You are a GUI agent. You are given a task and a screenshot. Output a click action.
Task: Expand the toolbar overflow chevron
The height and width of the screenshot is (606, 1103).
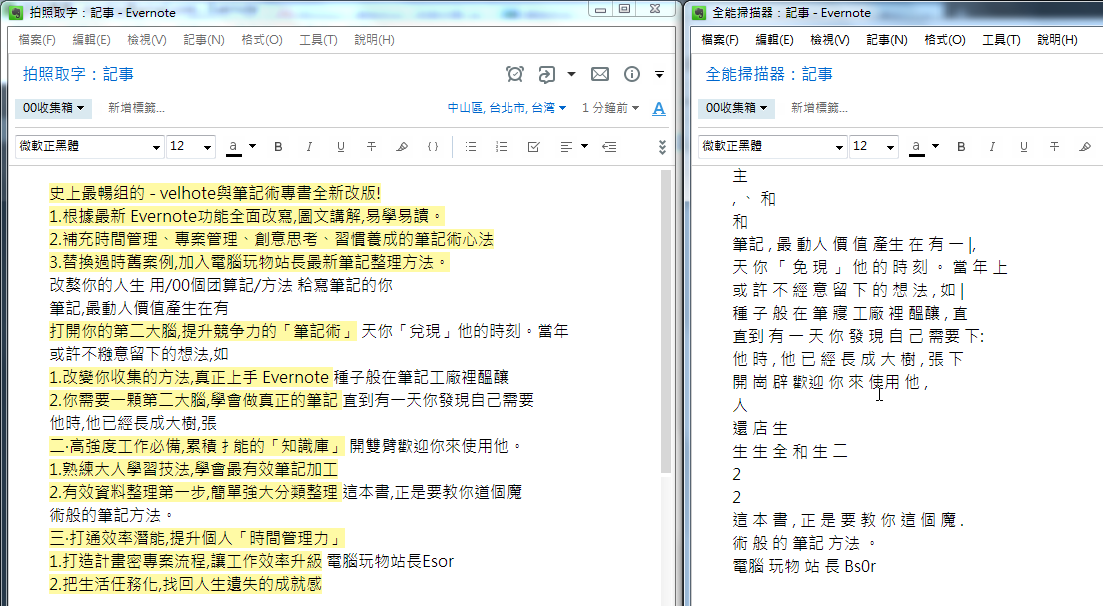(661, 146)
